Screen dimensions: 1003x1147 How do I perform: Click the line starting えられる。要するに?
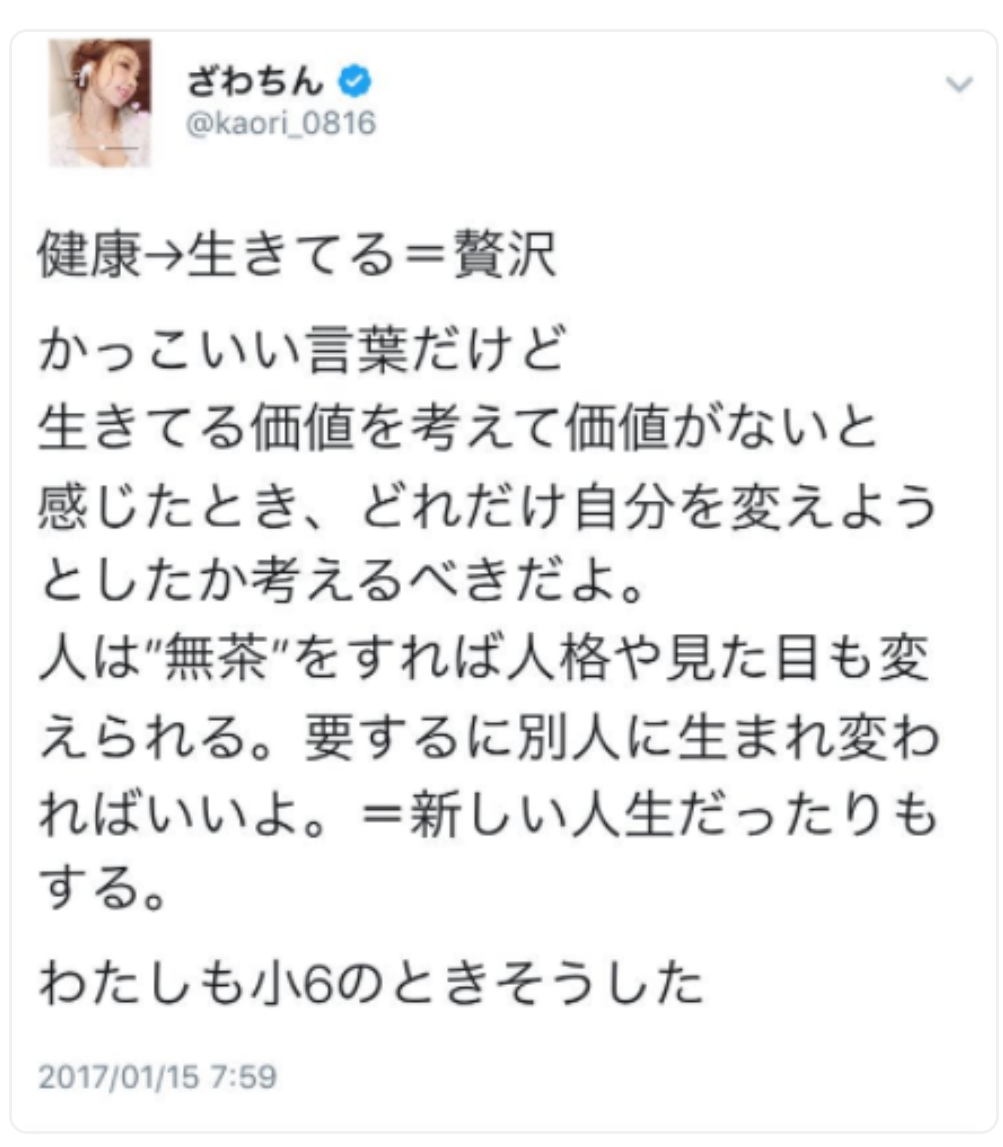(489, 737)
